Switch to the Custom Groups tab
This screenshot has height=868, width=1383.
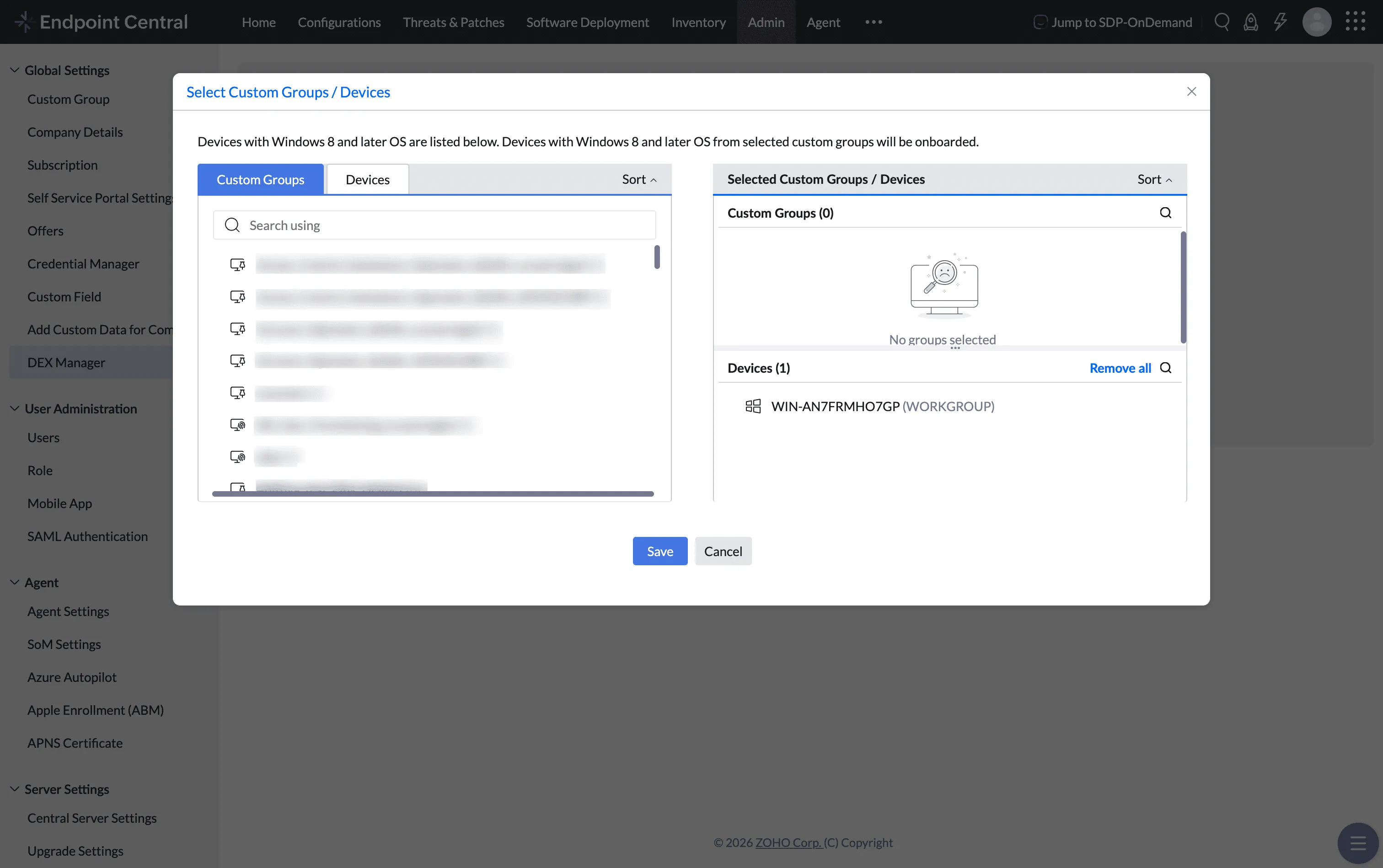coord(260,180)
